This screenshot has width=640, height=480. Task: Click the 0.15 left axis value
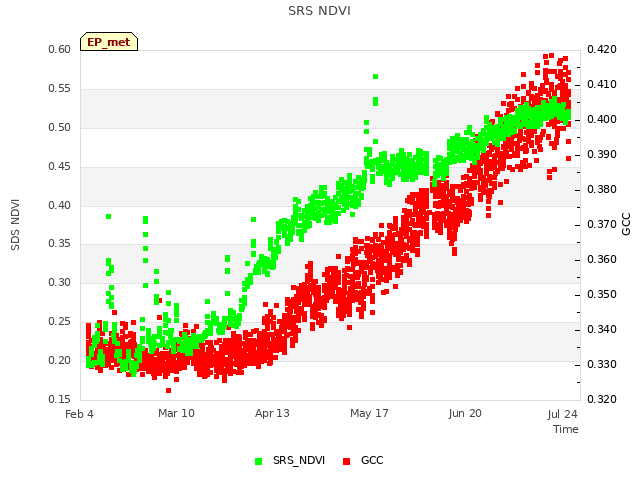pyautogui.click(x=60, y=399)
